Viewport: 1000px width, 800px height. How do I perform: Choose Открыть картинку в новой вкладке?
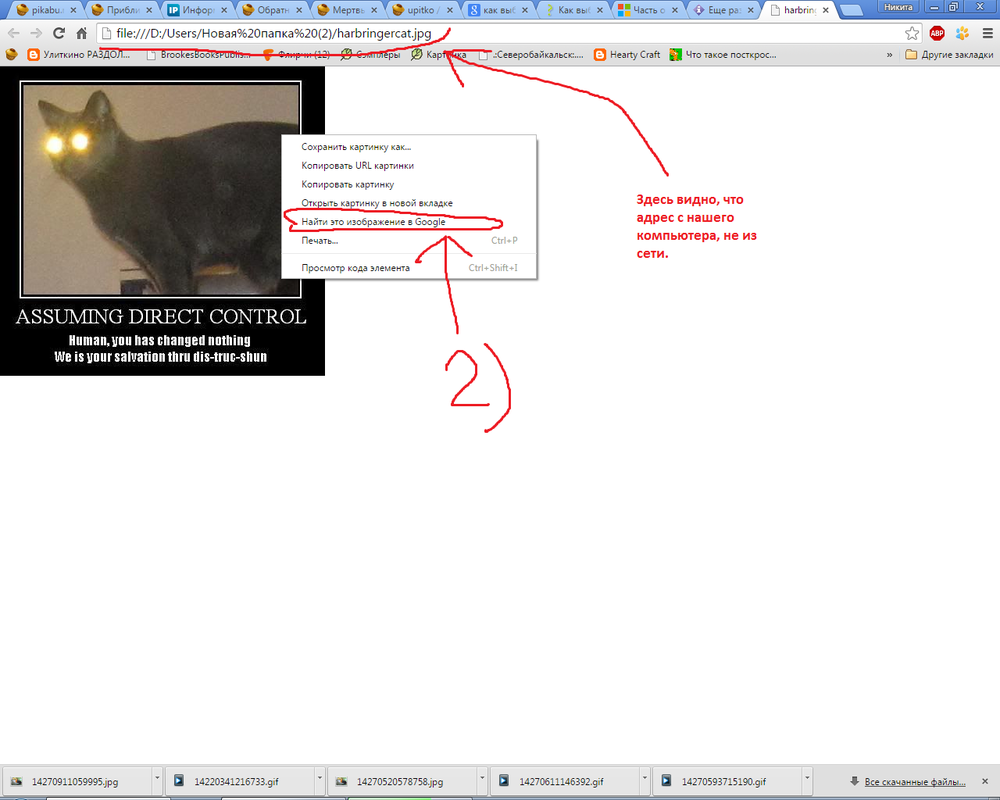pyautogui.click(x=409, y=203)
